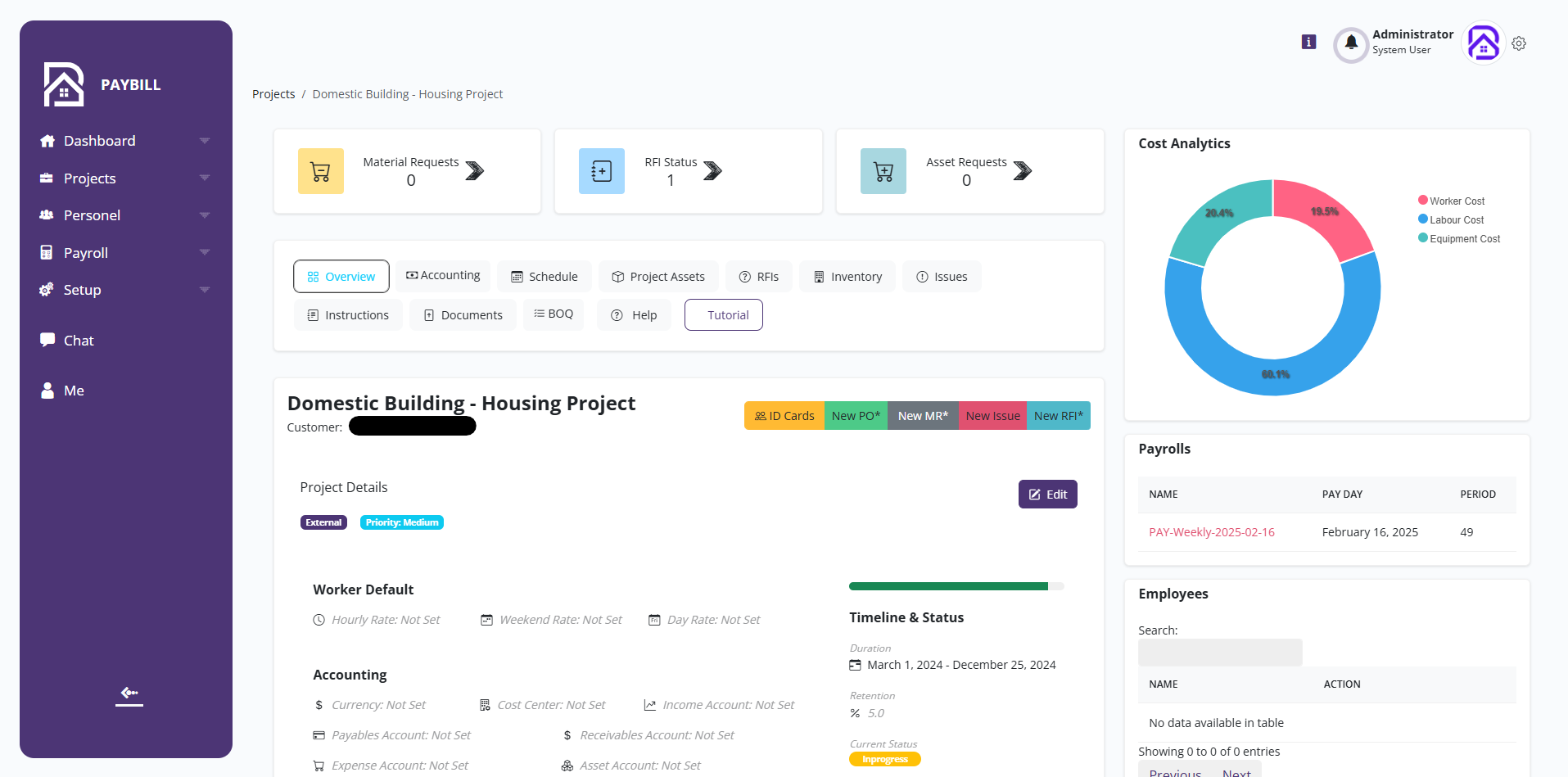The width and height of the screenshot is (1568, 777).
Task: Open the Material Requests shopping cart icon
Action: 320,170
